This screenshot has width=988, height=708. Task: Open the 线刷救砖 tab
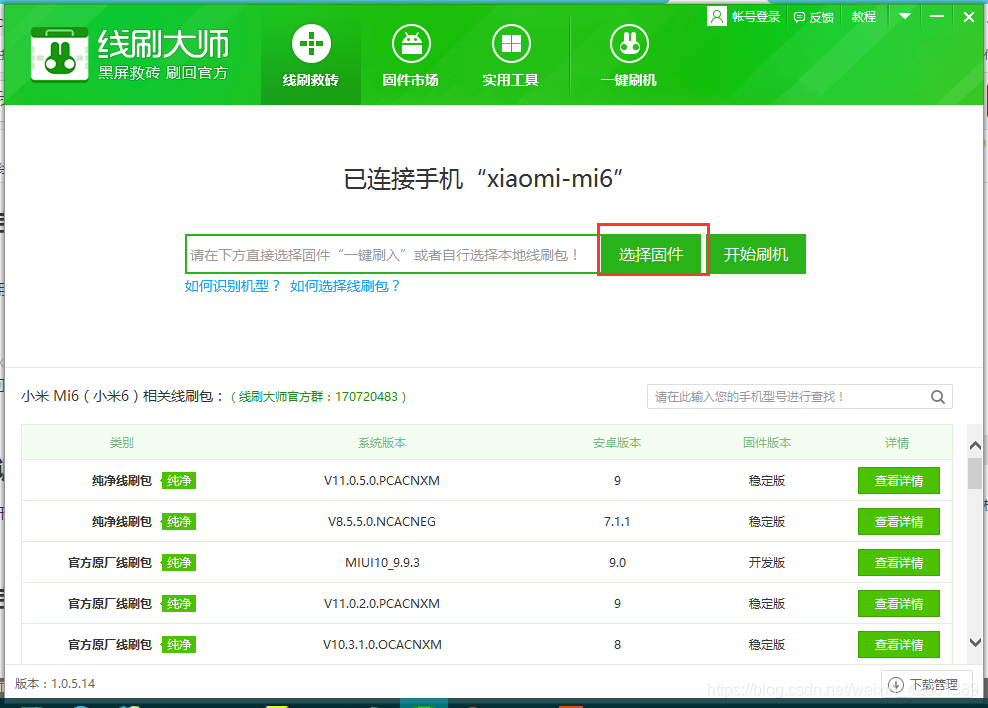click(x=311, y=56)
